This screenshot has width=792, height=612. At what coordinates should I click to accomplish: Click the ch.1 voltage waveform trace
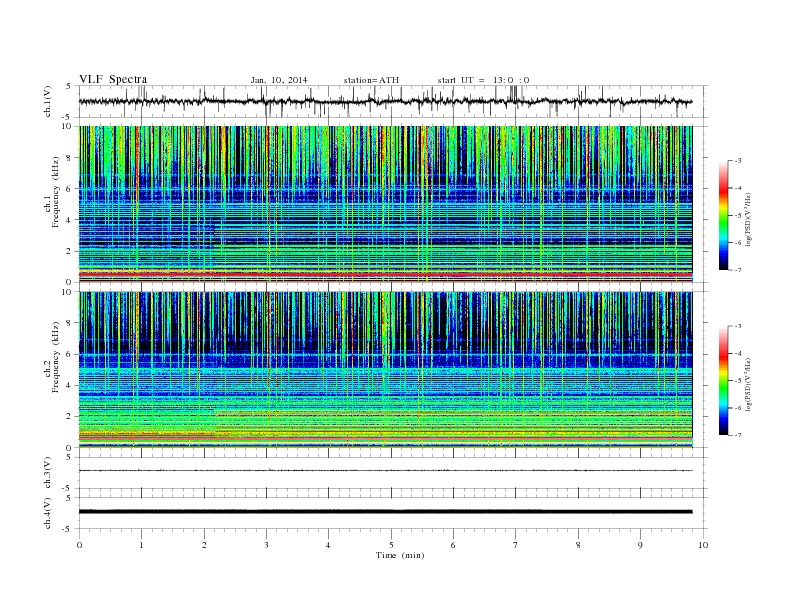(x=385, y=101)
